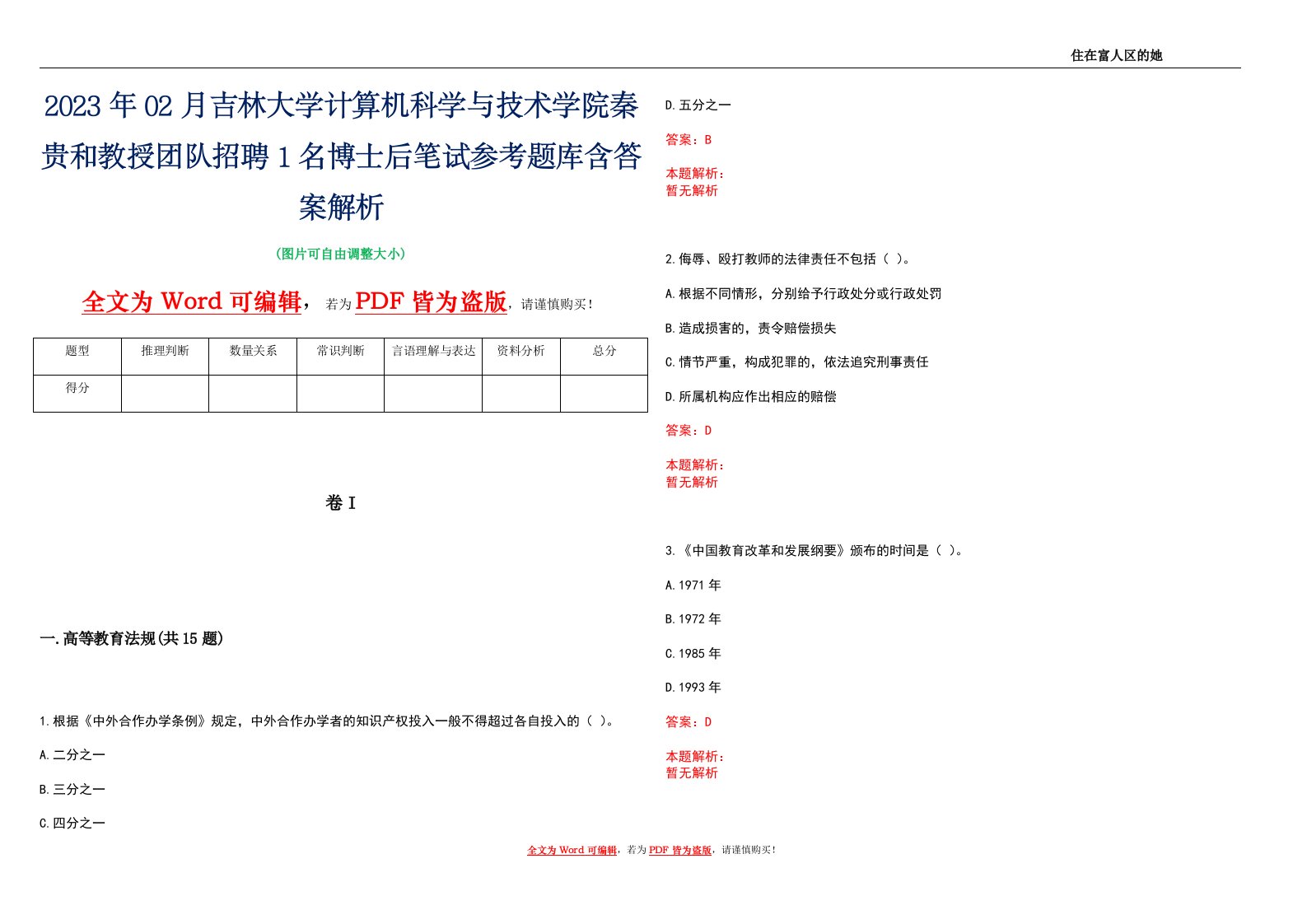Select option 'B.造成损害的，责令赔偿损失'
Screen dimensions: 1307x924
pyautogui.click(x=751, y=329)
